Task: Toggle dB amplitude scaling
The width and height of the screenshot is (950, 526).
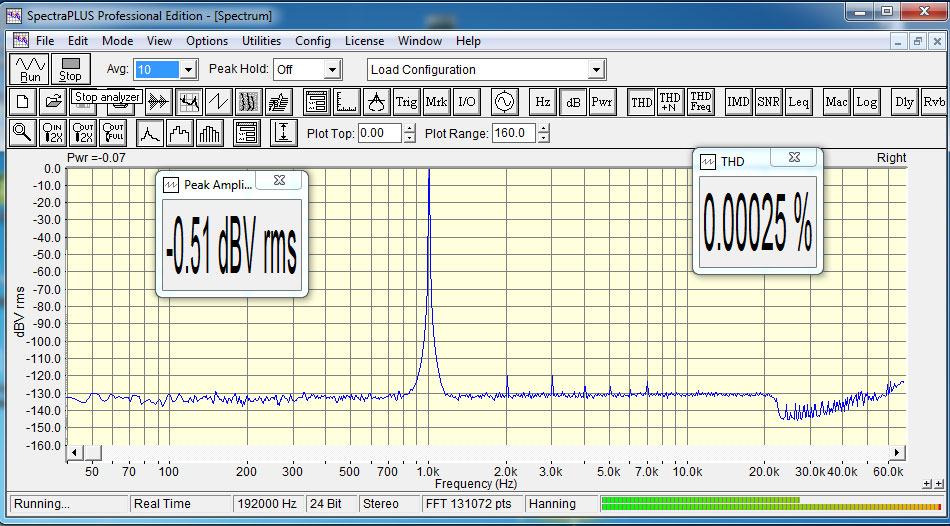Action: 573,101
